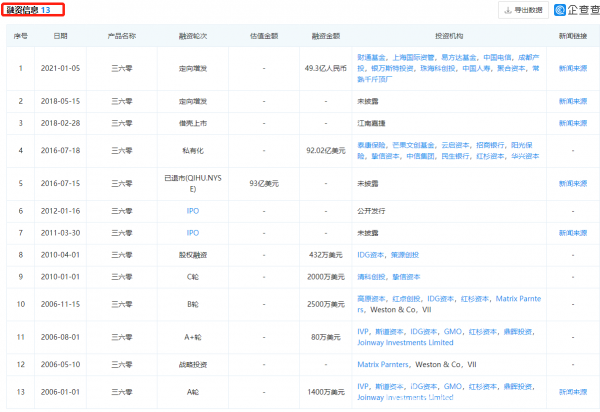Open 挚信资本 link in 私有化 row
The width and height of the screenshot is (600, 412).
[385, 156]
